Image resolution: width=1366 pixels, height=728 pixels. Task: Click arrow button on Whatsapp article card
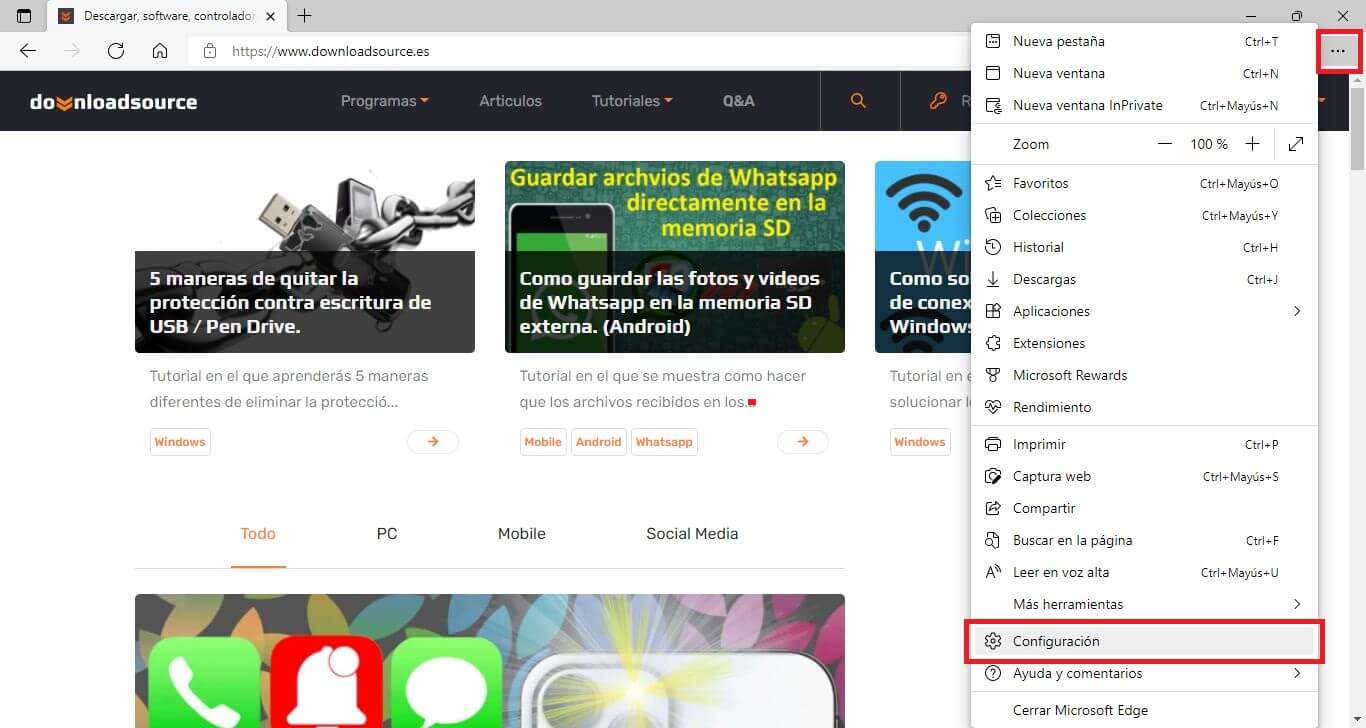click(x=803, y=441)
